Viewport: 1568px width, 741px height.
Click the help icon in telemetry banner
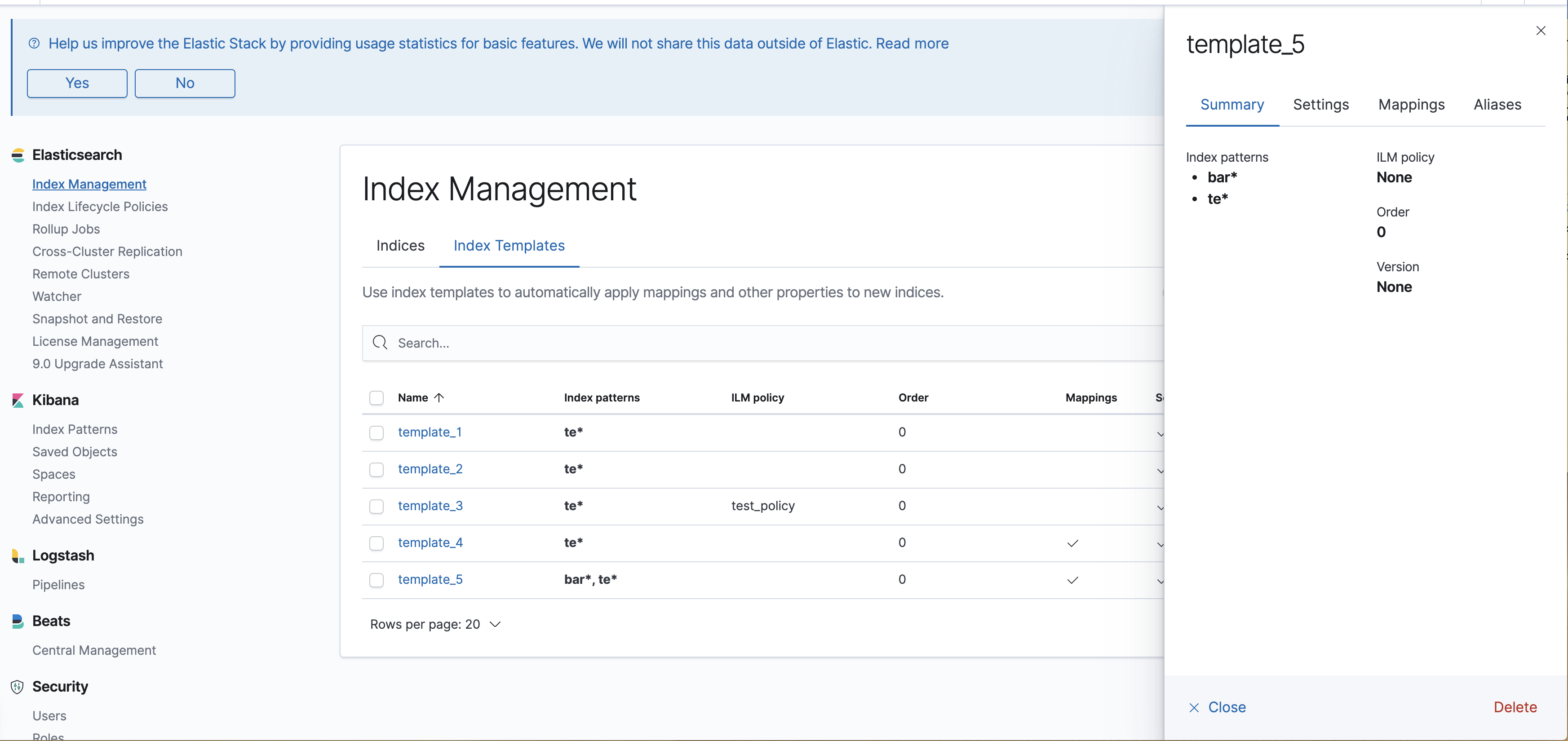click(x=34, y=43)
